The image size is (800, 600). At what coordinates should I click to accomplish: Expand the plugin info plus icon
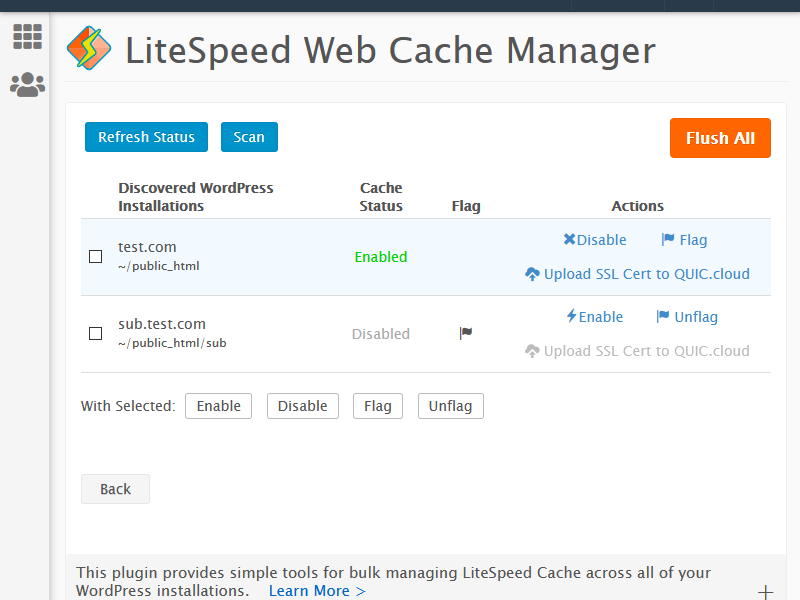tap(765, 592)
